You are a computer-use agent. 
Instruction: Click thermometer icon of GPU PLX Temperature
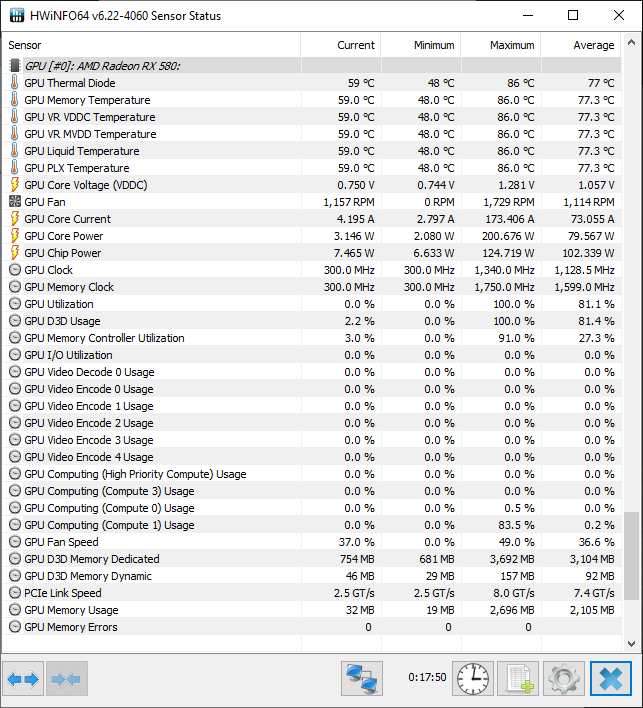point(15,168)
